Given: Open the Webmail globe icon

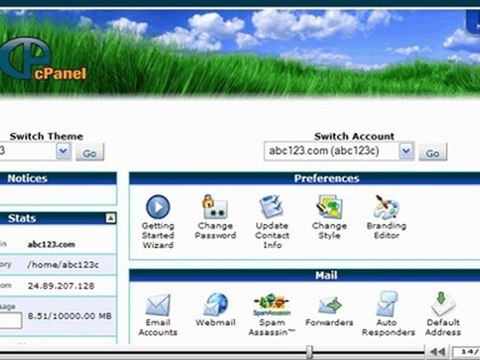Looking at the screenshot, I should click(x=215, y=304).
